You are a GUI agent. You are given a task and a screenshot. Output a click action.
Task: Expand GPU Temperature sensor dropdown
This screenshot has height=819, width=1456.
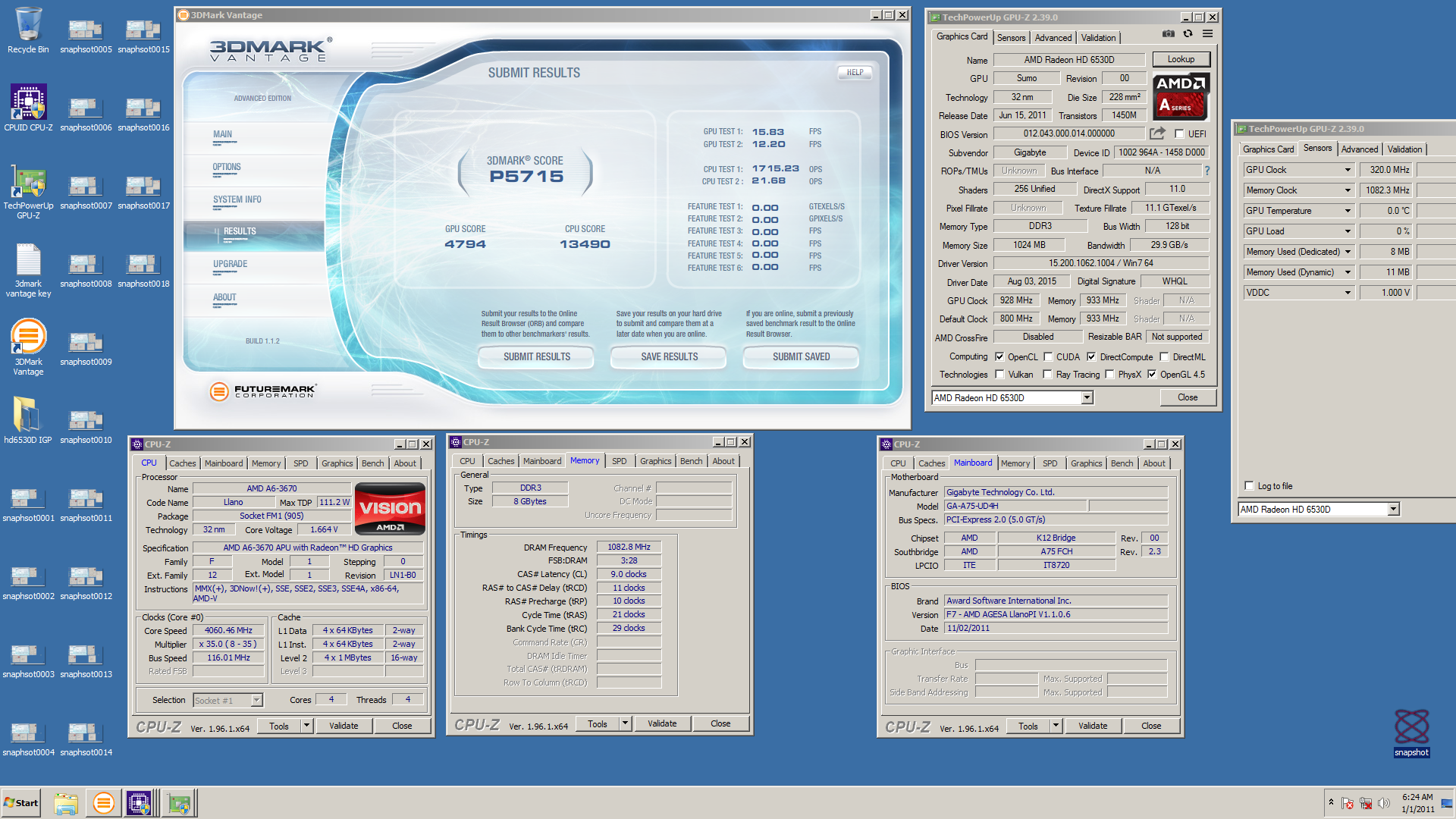pos(1348,211)
